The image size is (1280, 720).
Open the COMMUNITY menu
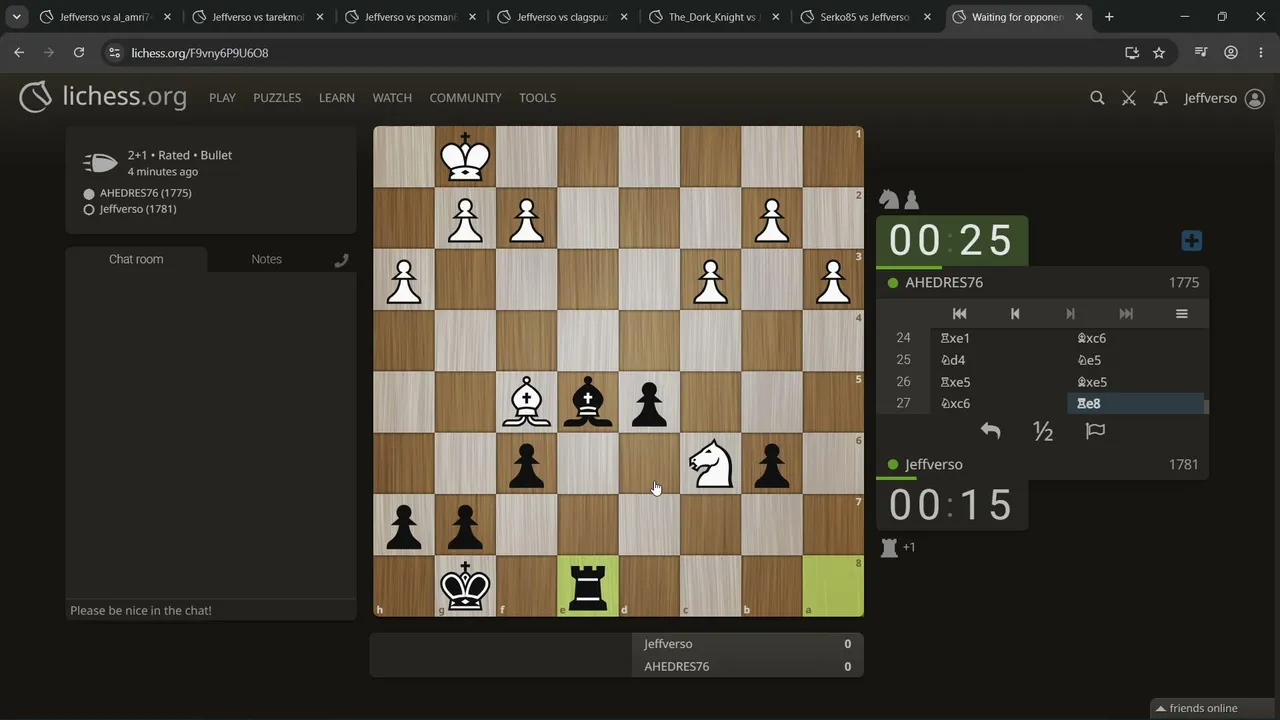tap(465, 98)
